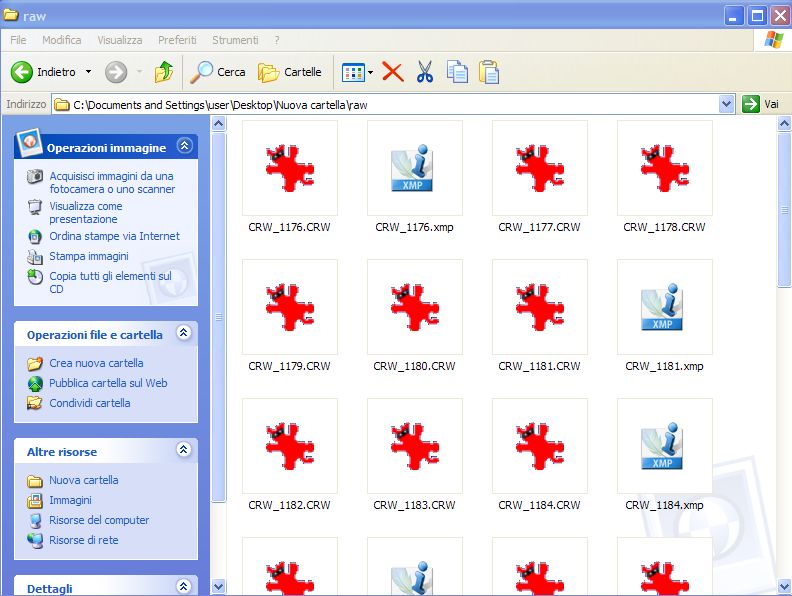Viewport: 792px width, 596px height.
Task: Open the Views mode toolbar button
Action: 353,73
